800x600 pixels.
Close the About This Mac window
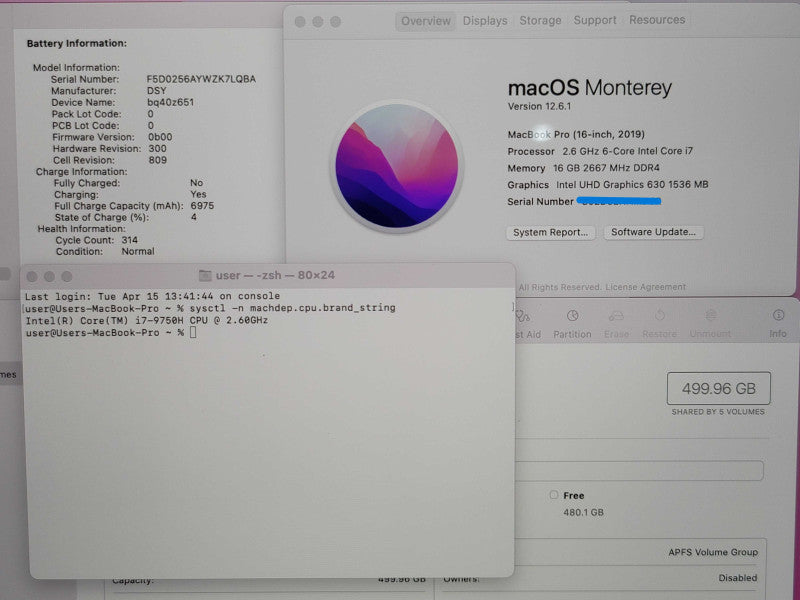pyautogui.click(x=300, y=21)
